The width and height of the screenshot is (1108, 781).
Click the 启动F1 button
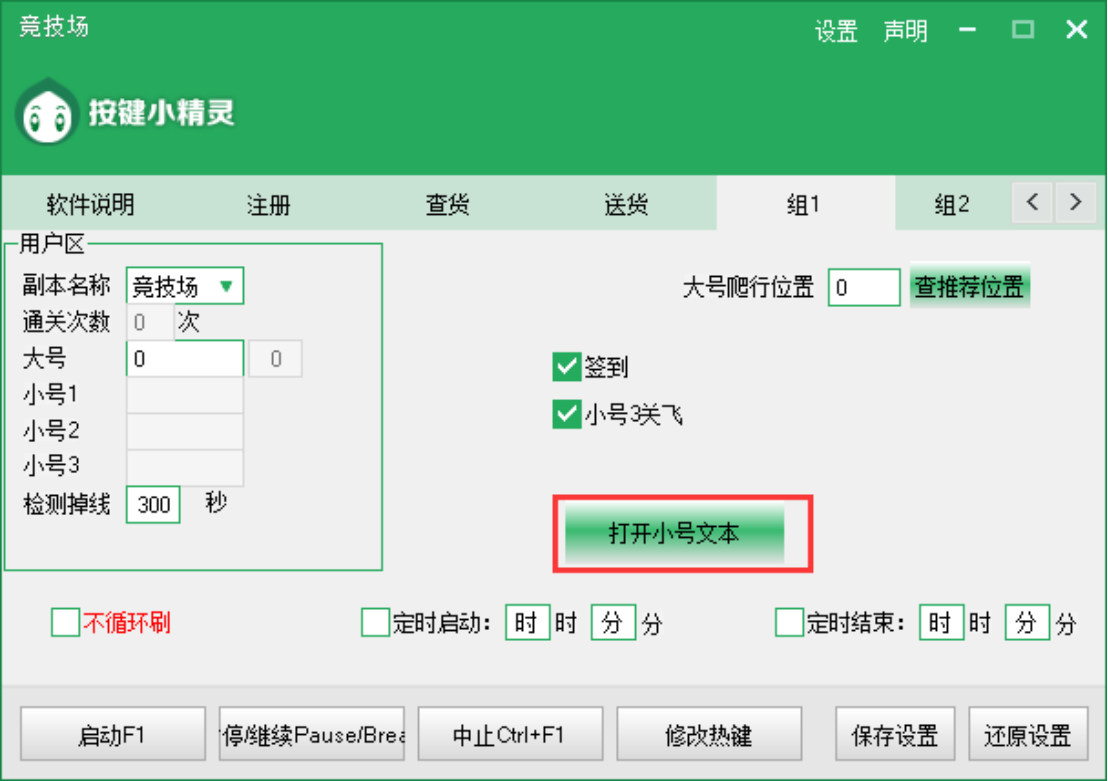coord(112,736)
